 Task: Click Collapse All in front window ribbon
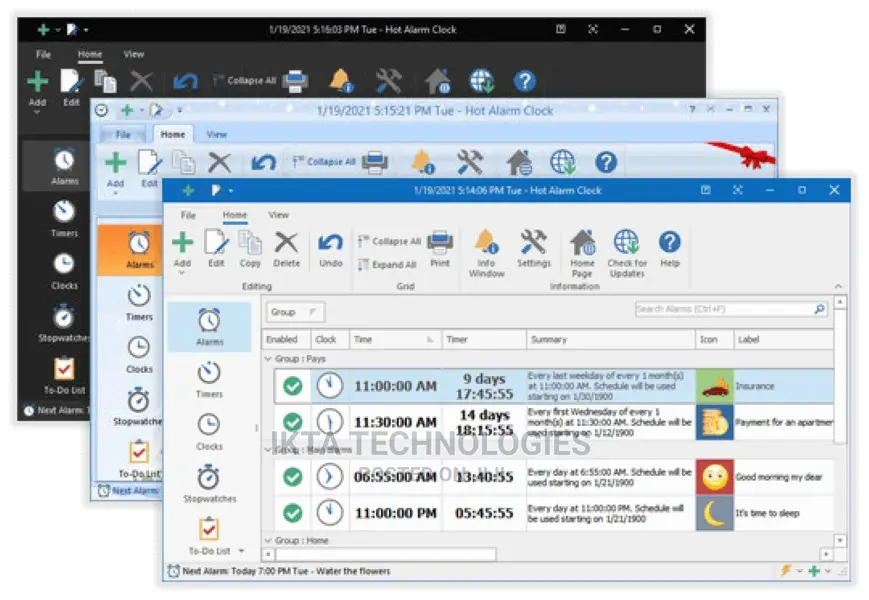pos(390,242)
